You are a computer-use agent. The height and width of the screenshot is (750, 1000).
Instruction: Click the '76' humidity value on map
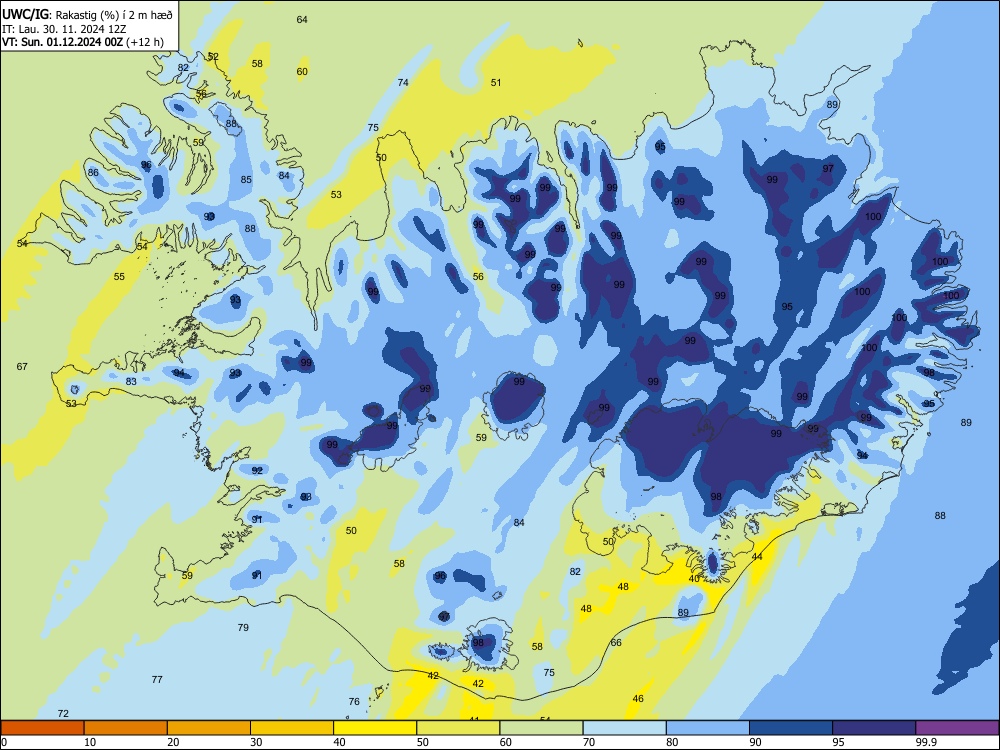coord(354,702)
